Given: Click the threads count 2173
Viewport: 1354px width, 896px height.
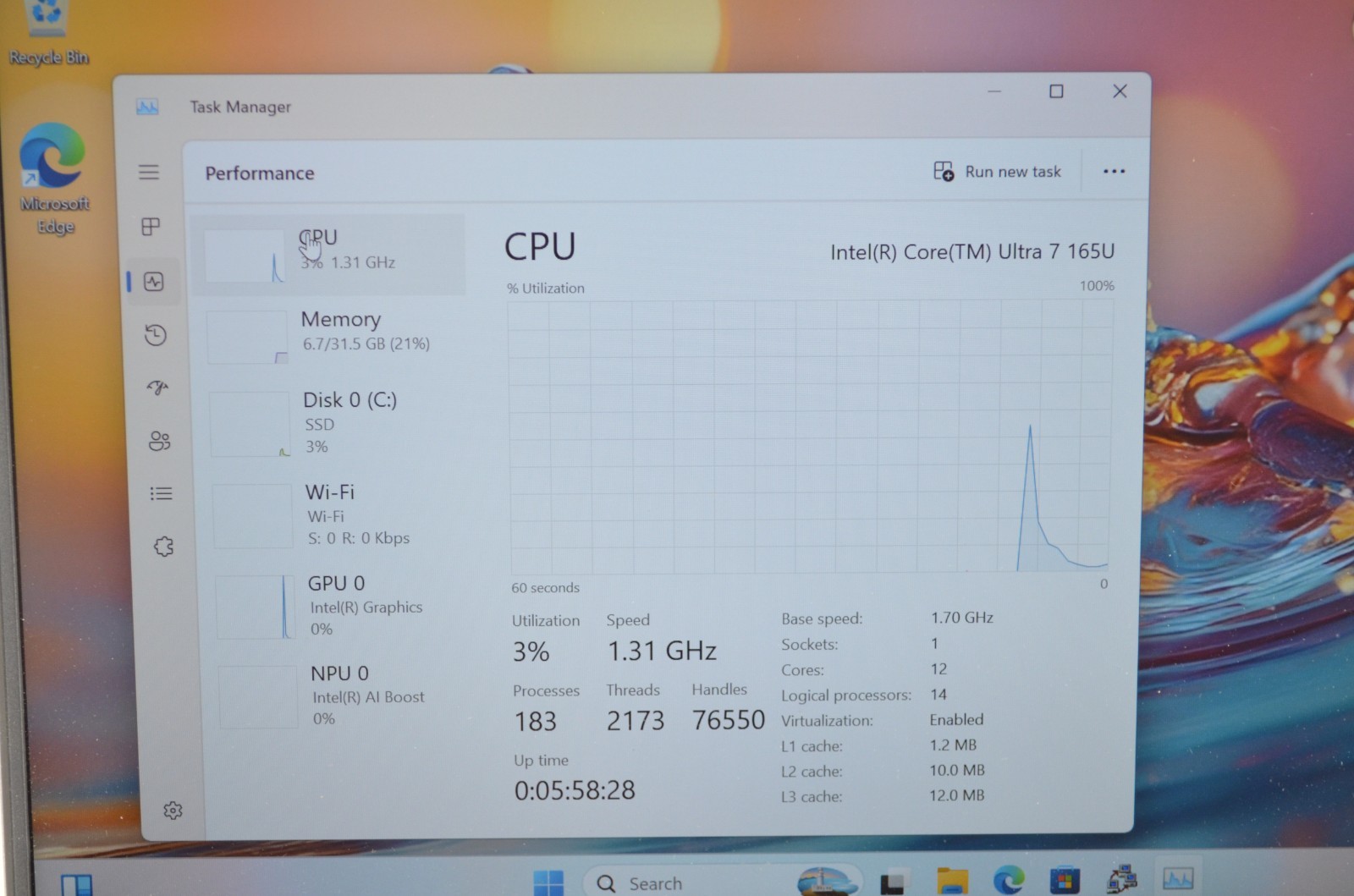Looking at the screenshot, I should 636,721.
